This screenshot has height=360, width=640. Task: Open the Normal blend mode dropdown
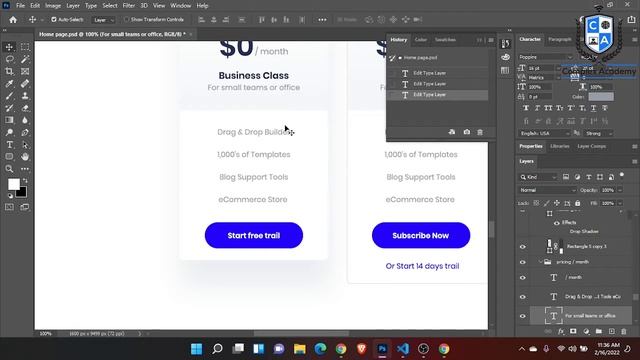[x=547, y=190]
